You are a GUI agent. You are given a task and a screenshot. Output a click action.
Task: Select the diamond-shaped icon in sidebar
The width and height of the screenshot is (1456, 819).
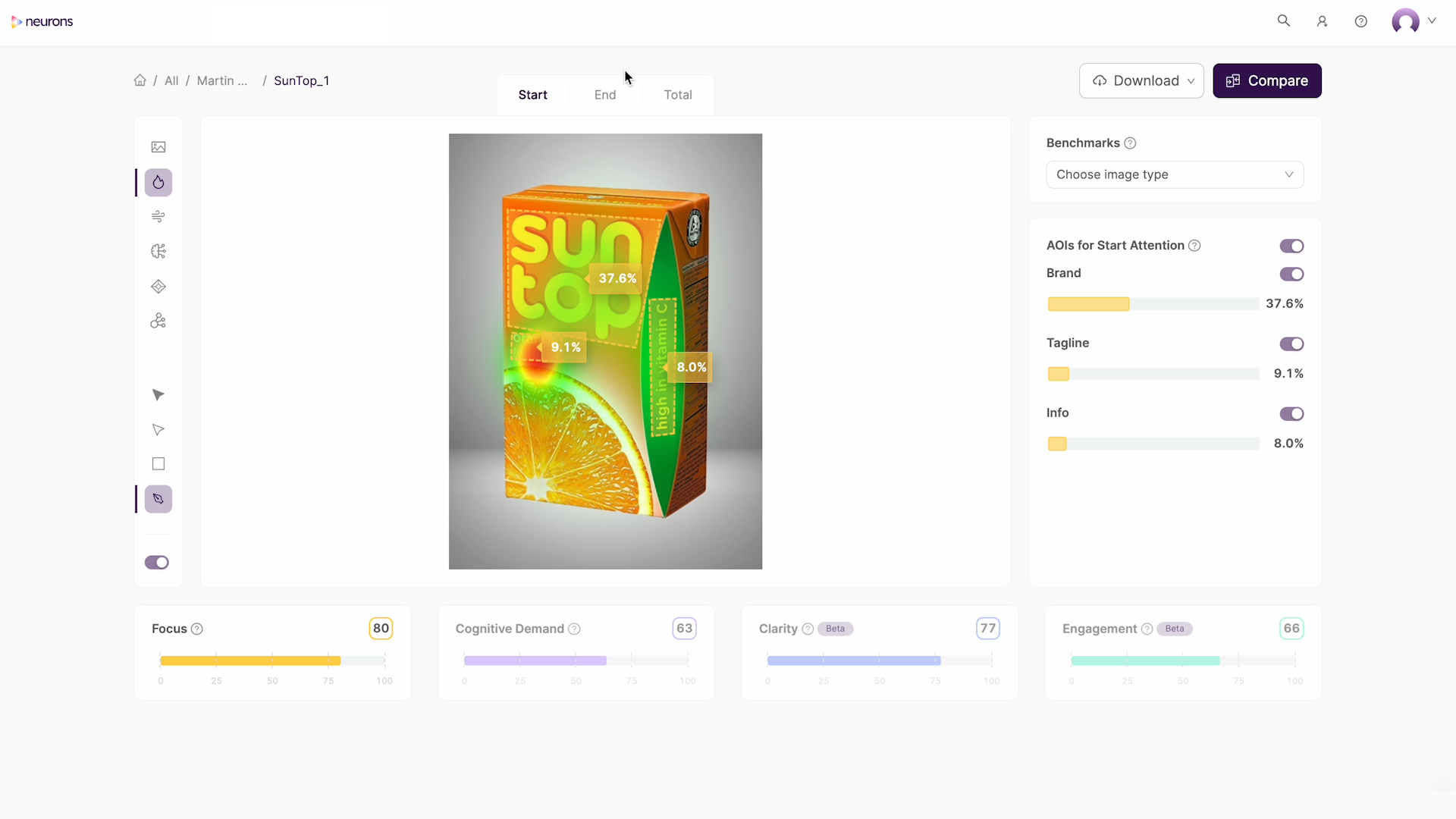coord(158,287)
